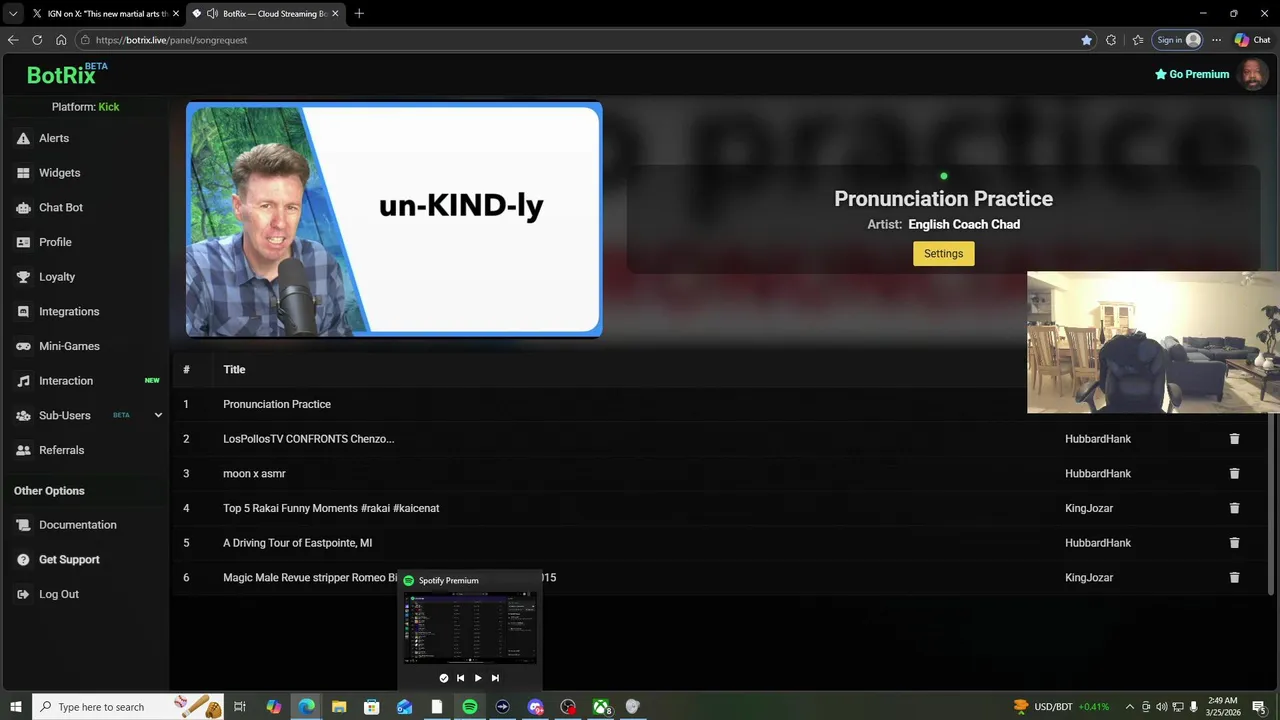The width and height of the screenshot is (1280, 720).
Task: Open File Explorer from taskbar
Action: coord(339,707)
